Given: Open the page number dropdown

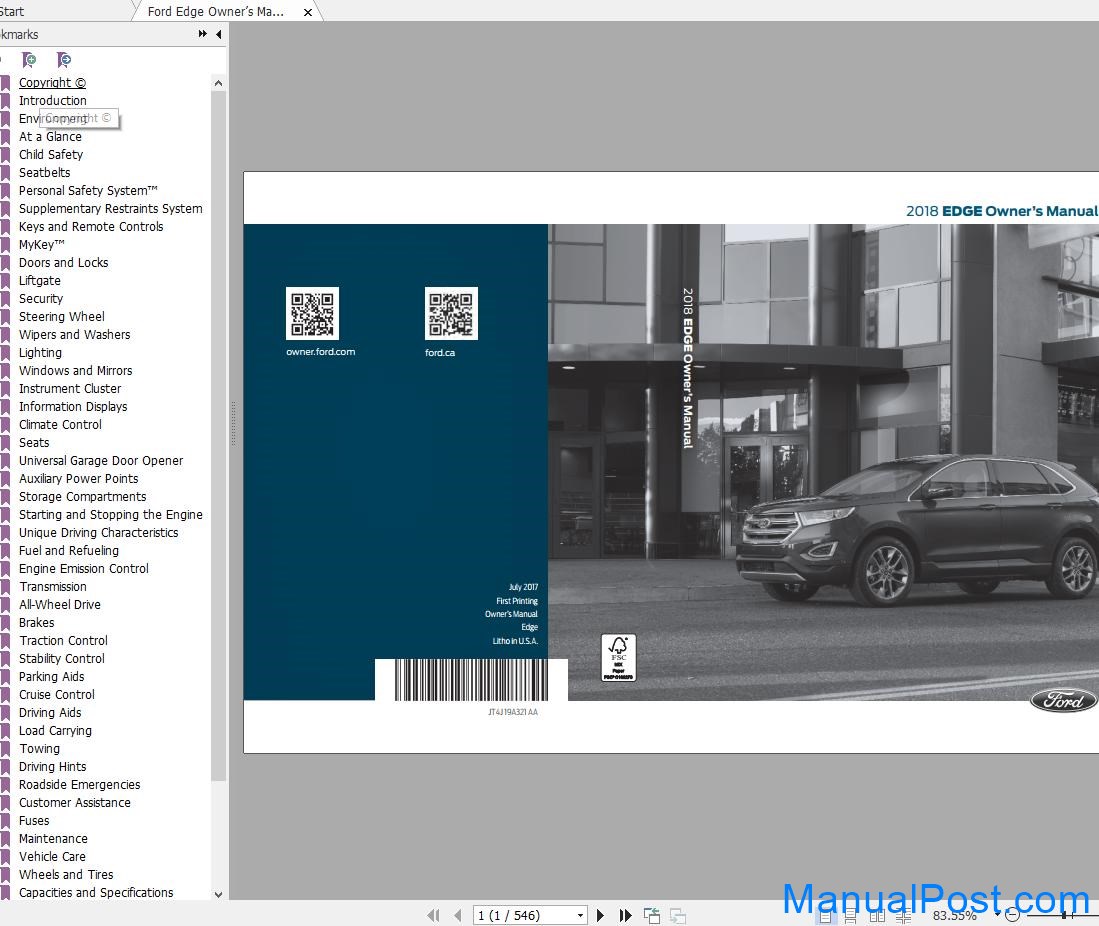Looking at the screenshot, I should pos(580,915).
